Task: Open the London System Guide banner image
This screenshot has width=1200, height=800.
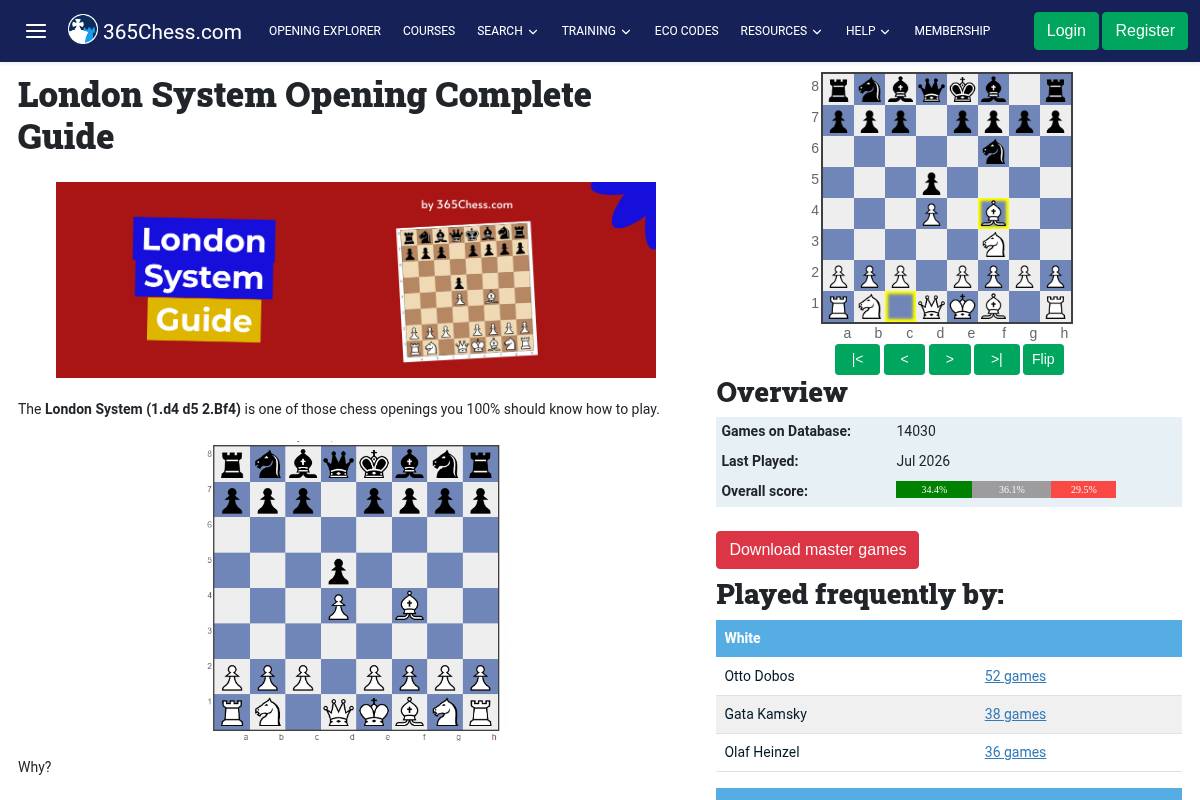Action: 356,280
